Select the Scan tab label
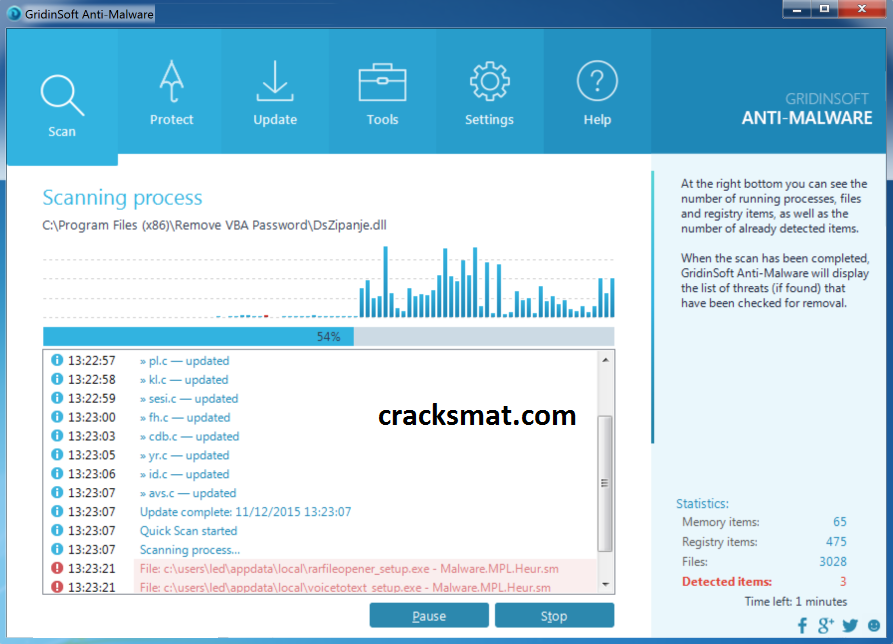893x644 pixels. (62, 132)
